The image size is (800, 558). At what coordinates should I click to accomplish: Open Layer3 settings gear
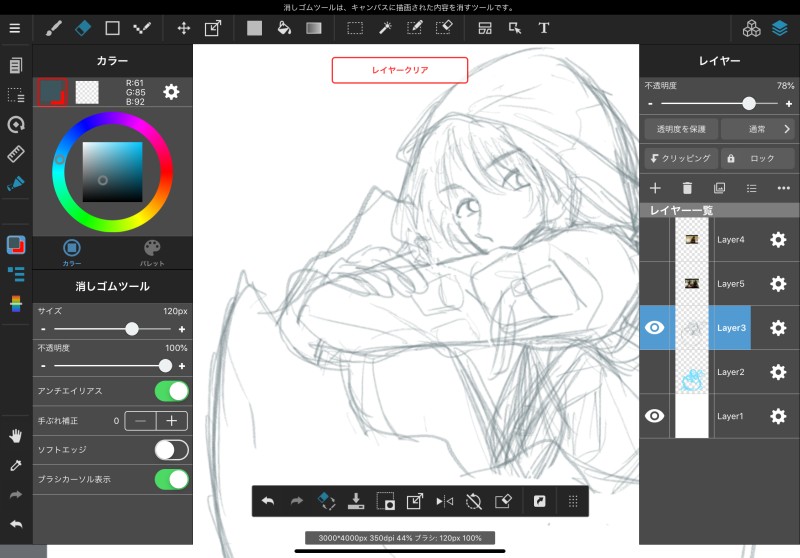[778, 327]
